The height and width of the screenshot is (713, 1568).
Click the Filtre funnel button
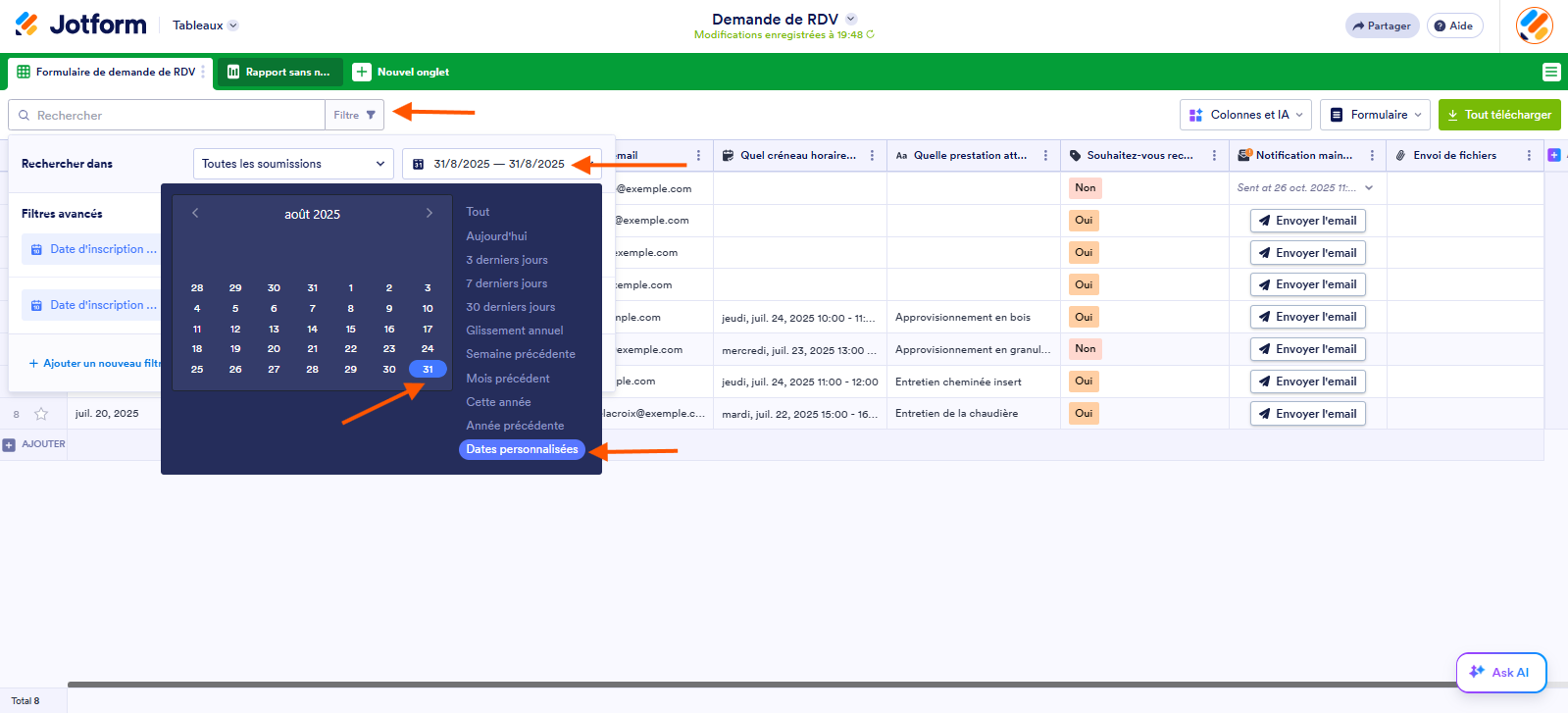[x=354, y=115]
